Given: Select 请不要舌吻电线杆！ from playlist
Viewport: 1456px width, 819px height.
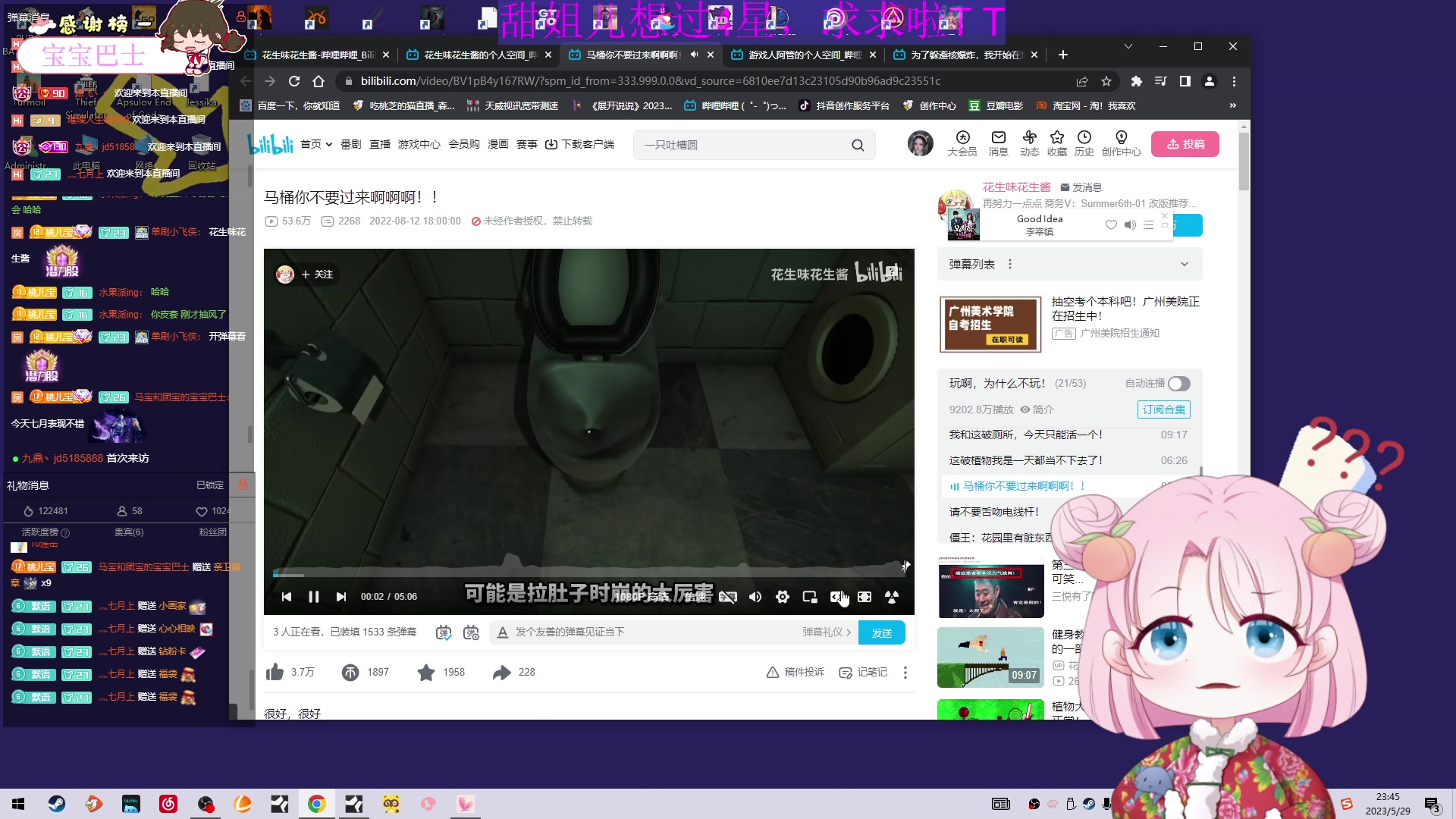Looking at the screenshot, I should pyautogui.click(x=994, y=512).
